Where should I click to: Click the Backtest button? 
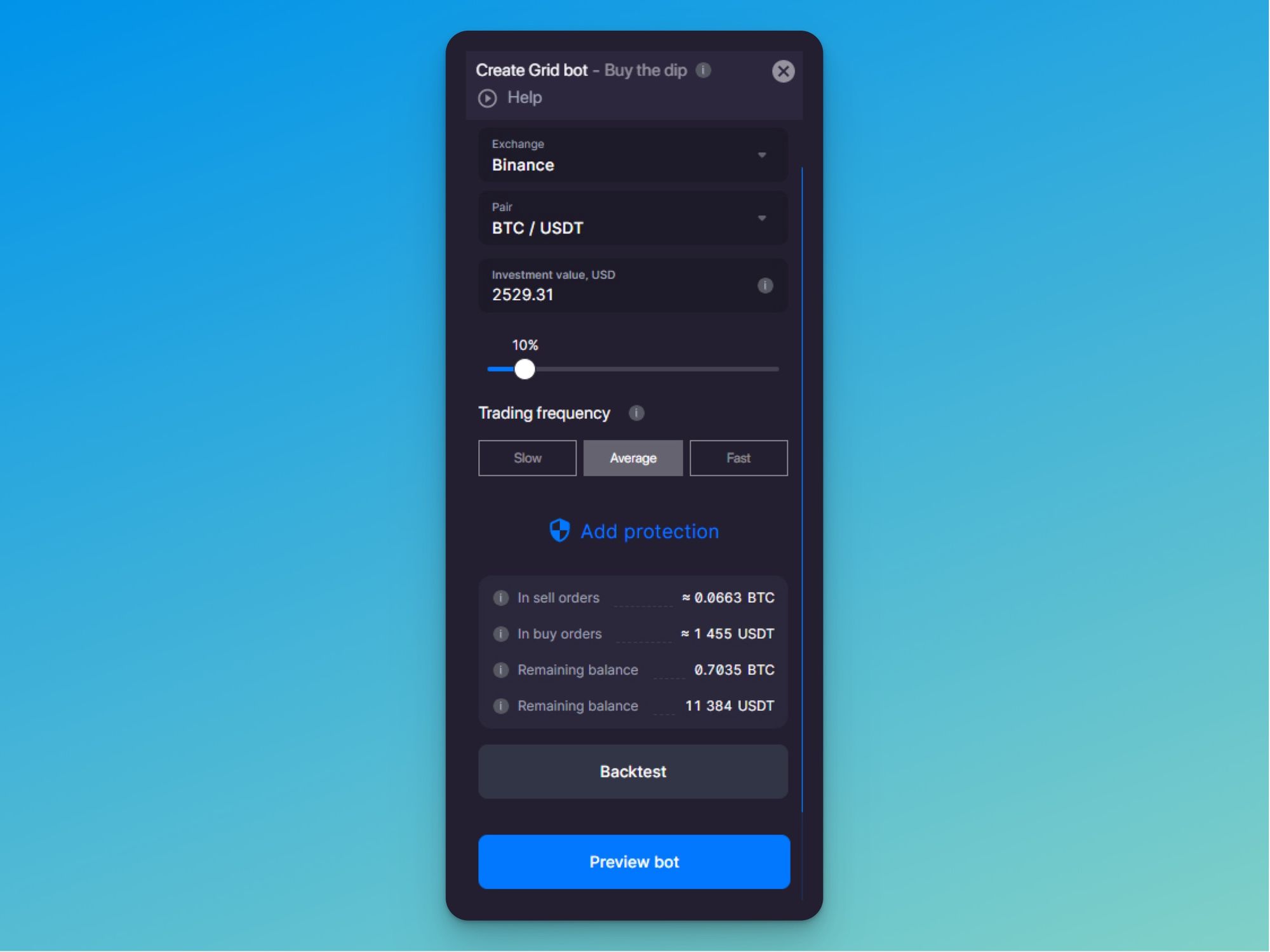pyautogui.click(x=633, y=771)
